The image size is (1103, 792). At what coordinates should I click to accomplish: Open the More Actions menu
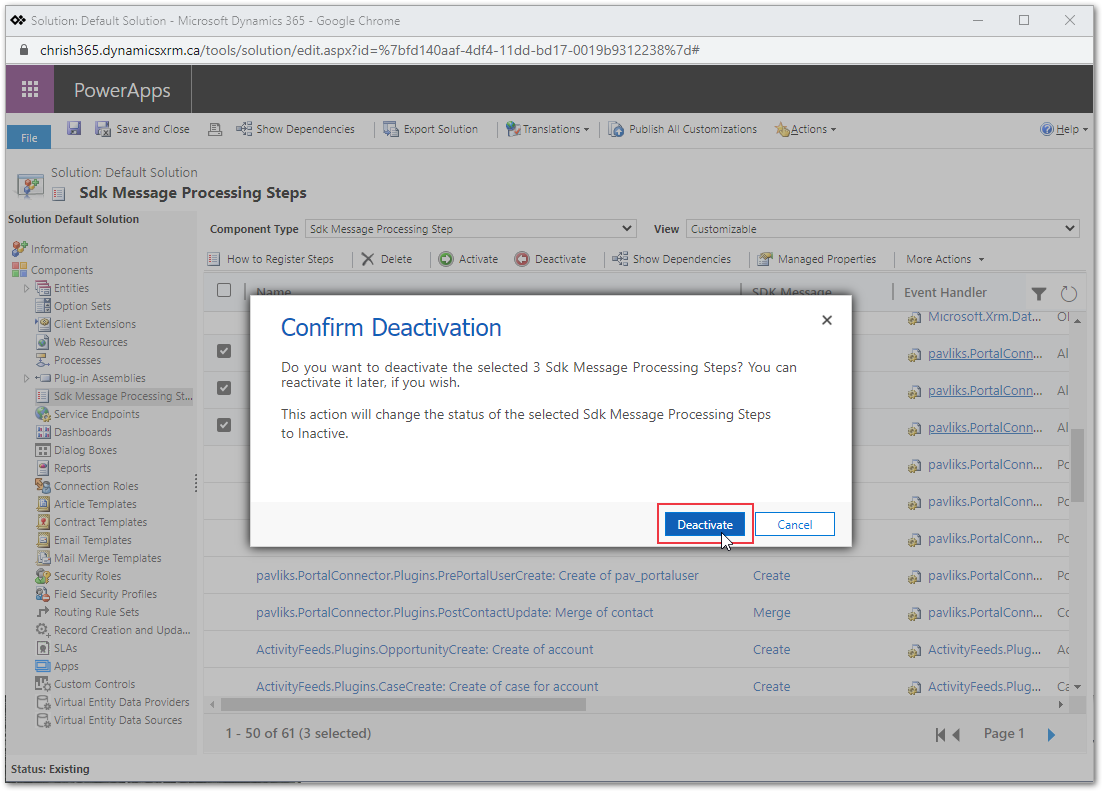pos(945,259)
